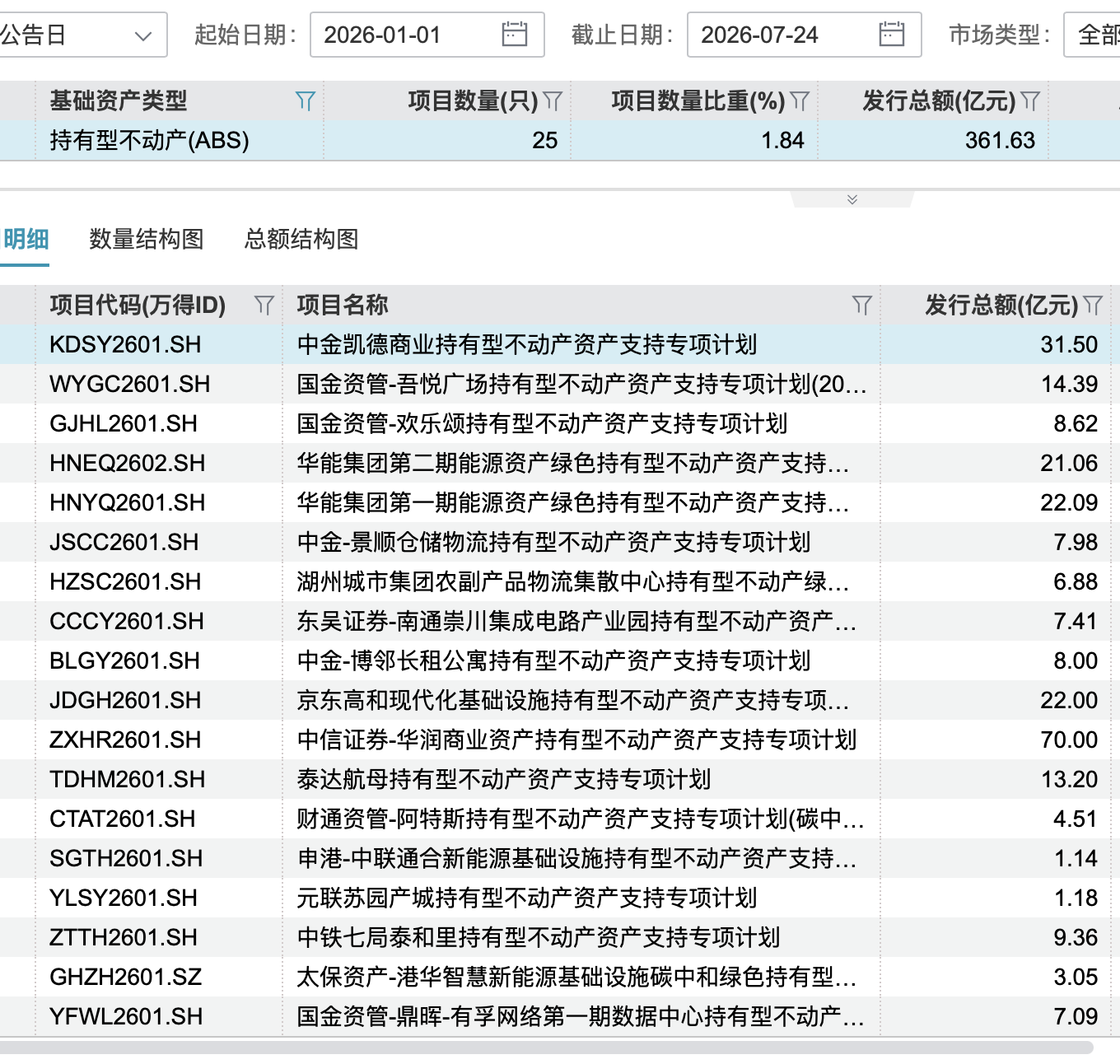Image resolution: width=1120 pixels, height=1064 pixels.
Task: Select project code ZTTH2601.SH
Action: [124, 938]
